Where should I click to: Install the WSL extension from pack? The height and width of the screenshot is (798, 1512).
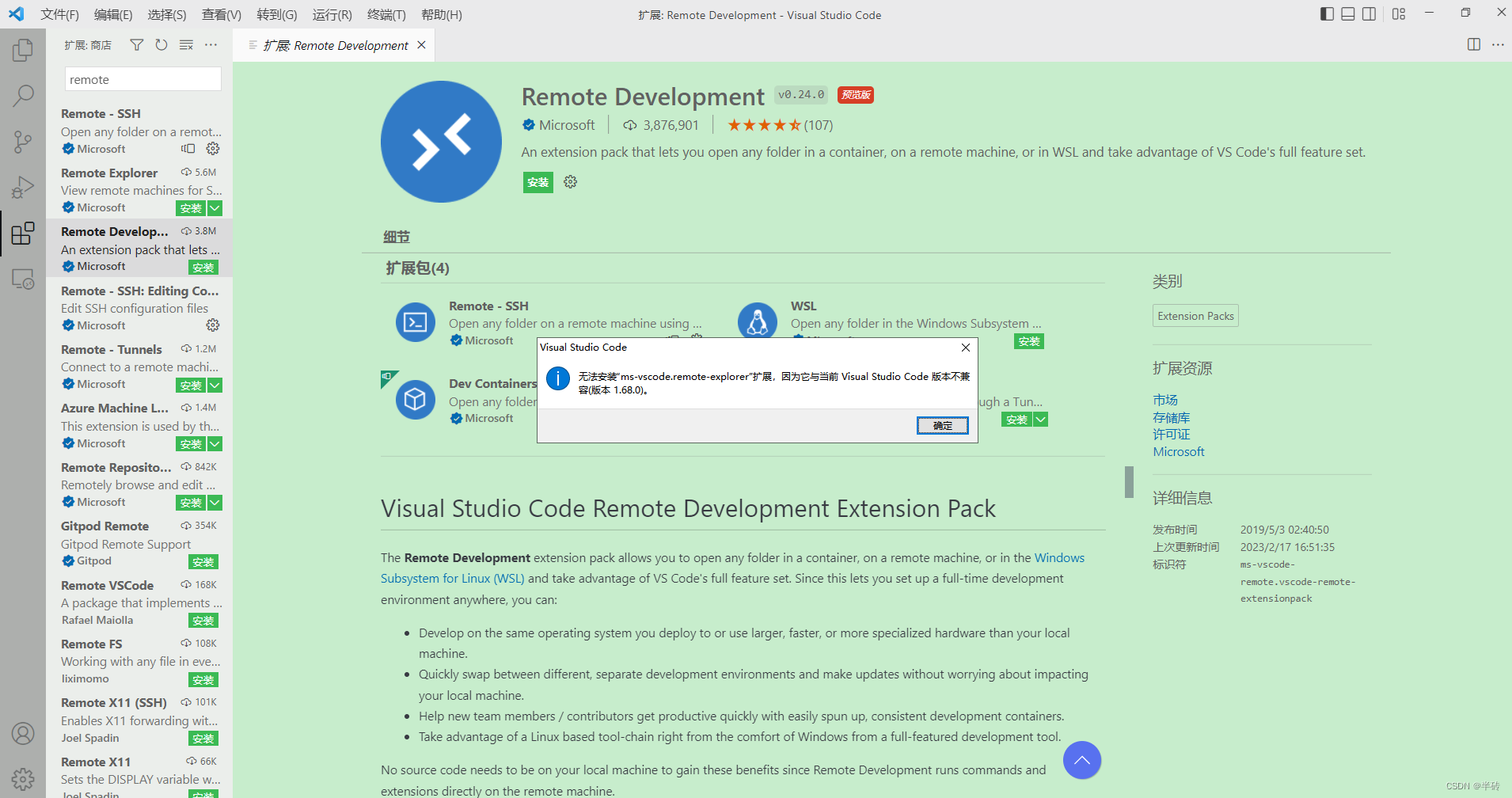(1029, 341)
